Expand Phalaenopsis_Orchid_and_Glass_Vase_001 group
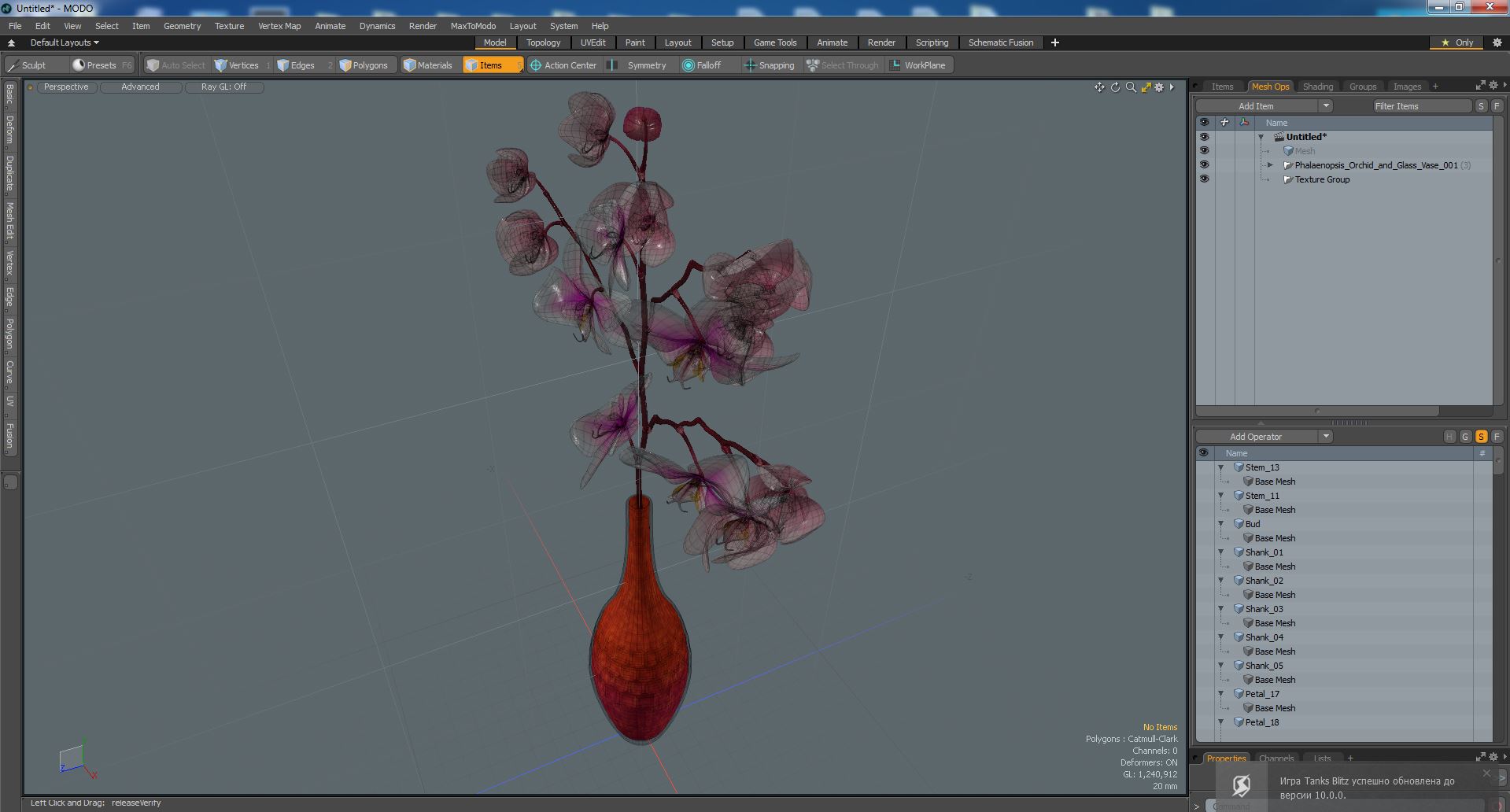Viewport: 1510px width, 812px height. pyautogui.click(x=1270, y=165)
